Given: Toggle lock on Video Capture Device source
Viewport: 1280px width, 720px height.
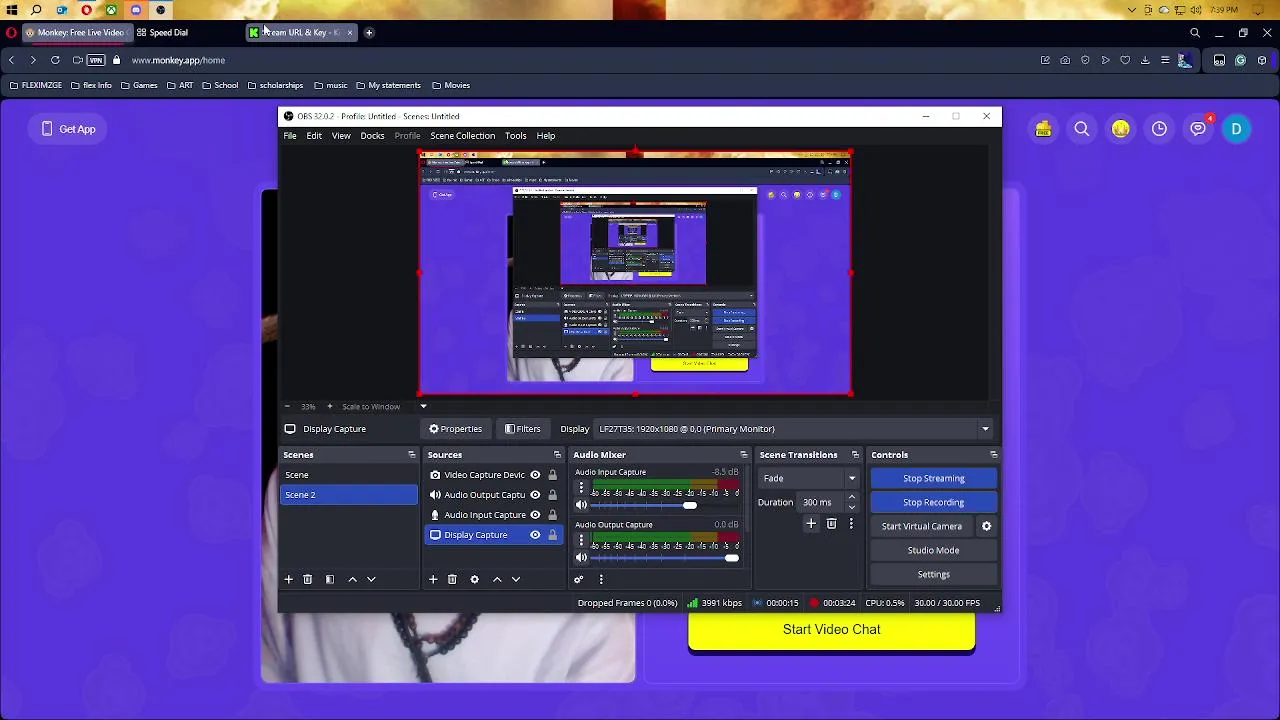Looking at the screenshot, I should click(x=552, y=475).
